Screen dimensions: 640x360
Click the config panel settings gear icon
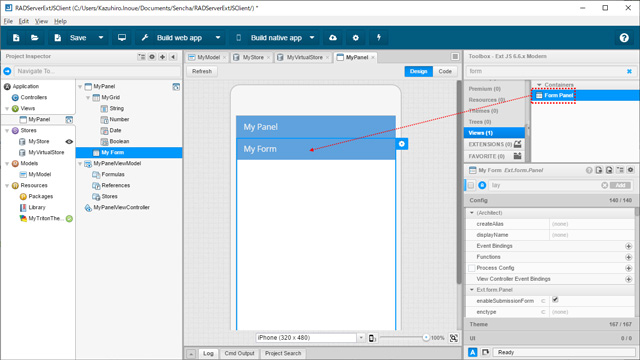pyautogui.click(x=631, y=170)
